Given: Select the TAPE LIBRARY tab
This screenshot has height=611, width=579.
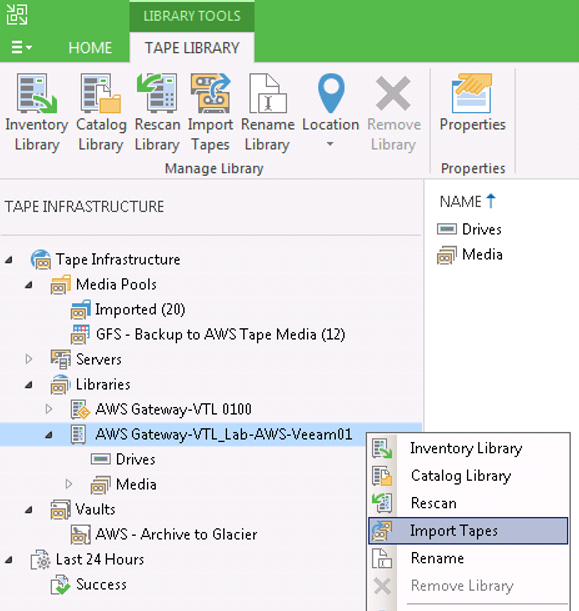Looking at the screenshot, I should coord(192,48).
